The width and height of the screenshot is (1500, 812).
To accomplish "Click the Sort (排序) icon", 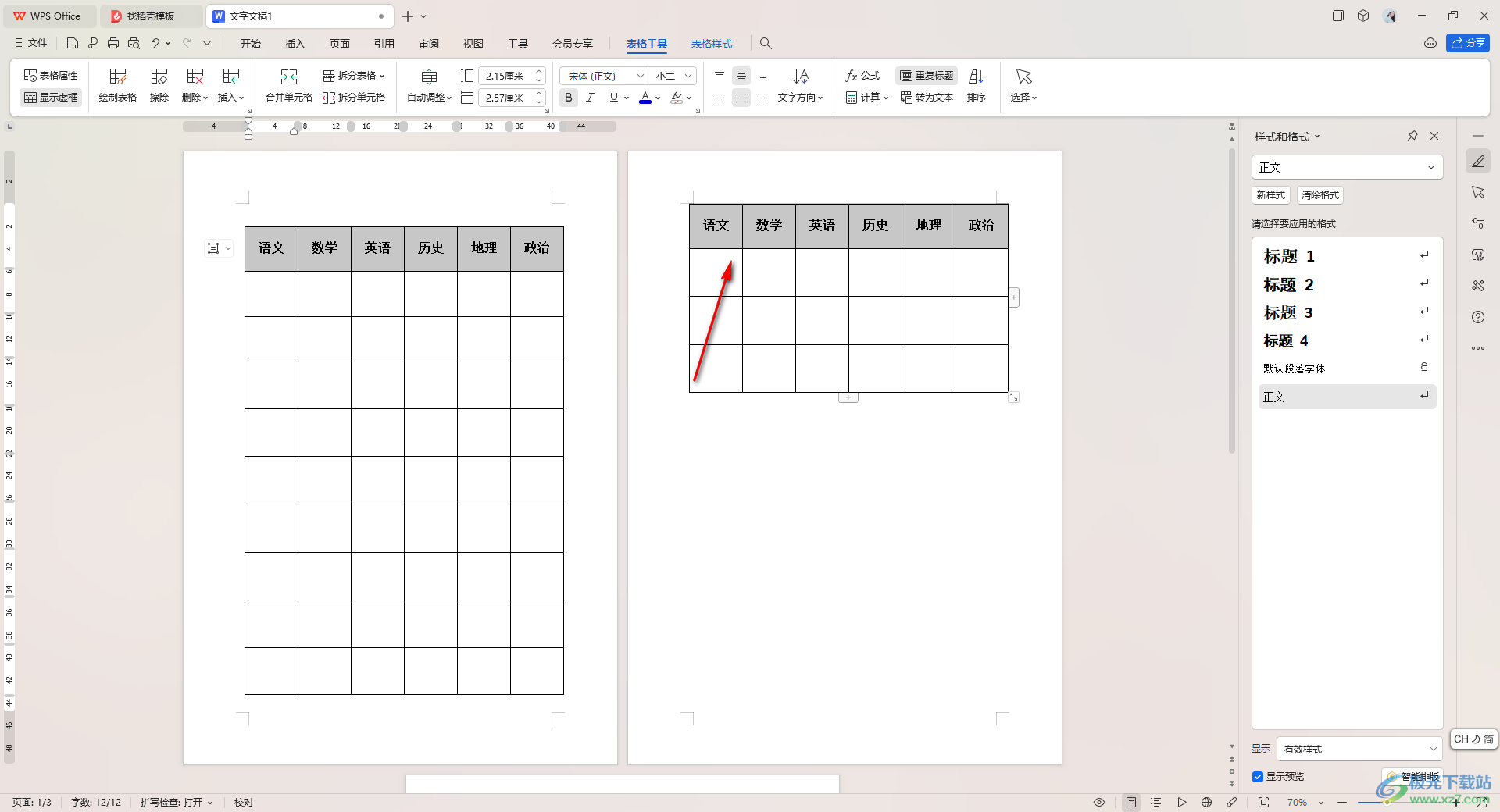I will [x=977, y=86].
